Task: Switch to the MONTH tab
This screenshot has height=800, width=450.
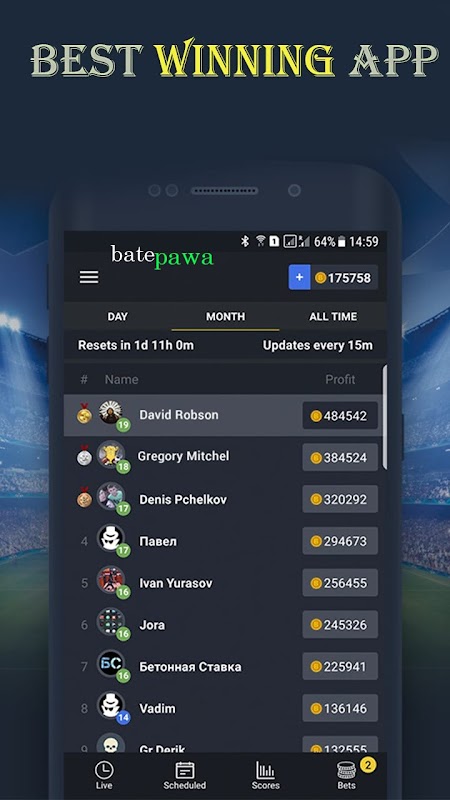Action: [226, 316]
